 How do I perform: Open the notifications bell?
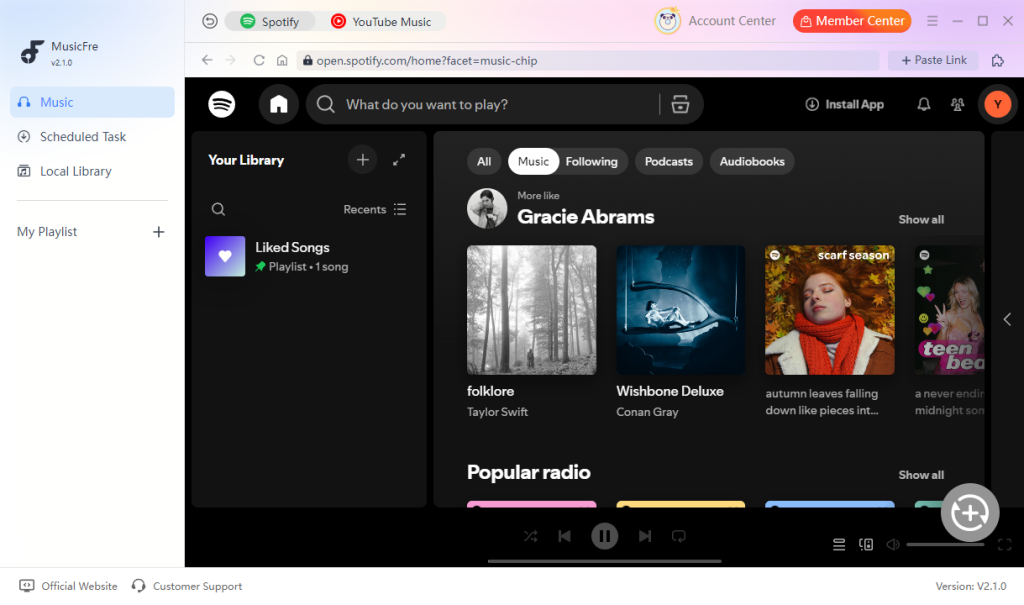[x=923, y=105]
